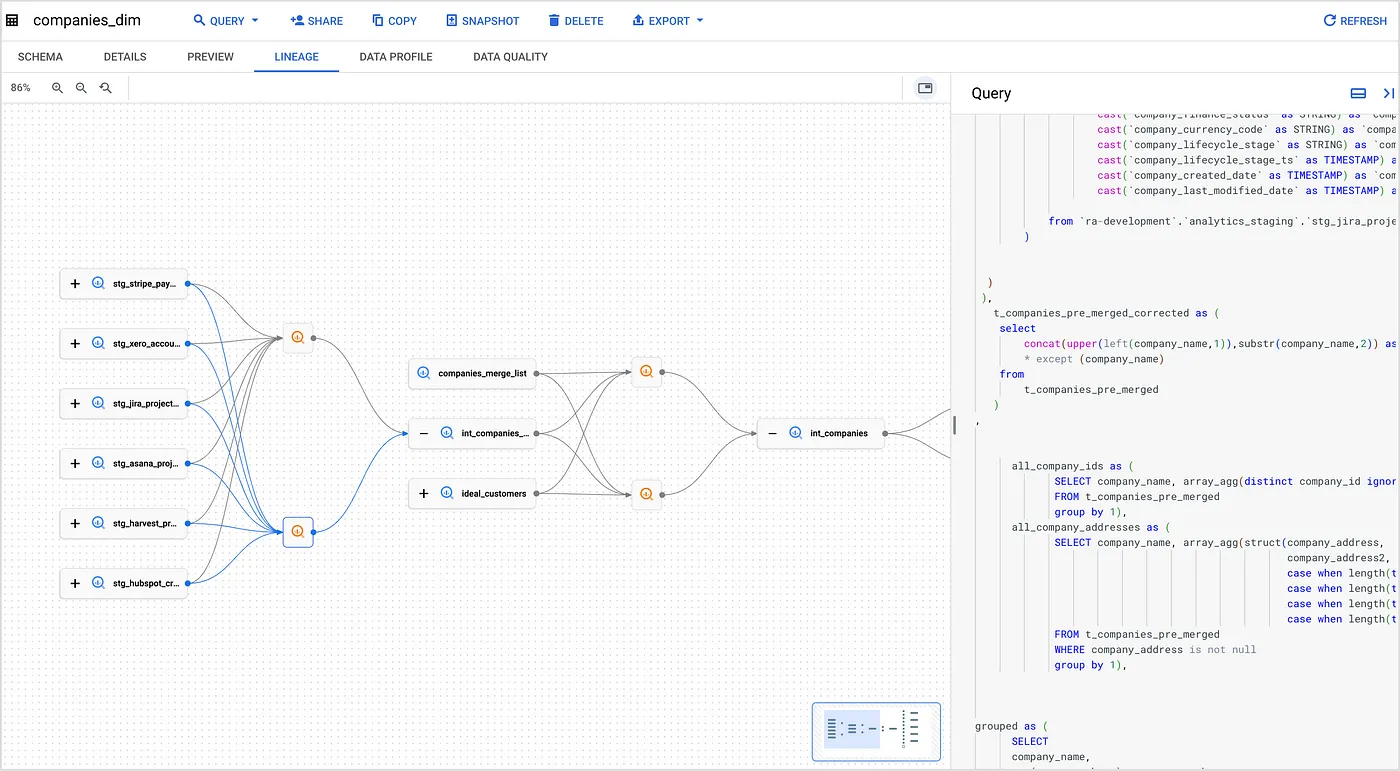This screenshot has width=1400, height=771.
Task: Click the Refresh button
Action: click(1354, 21)
